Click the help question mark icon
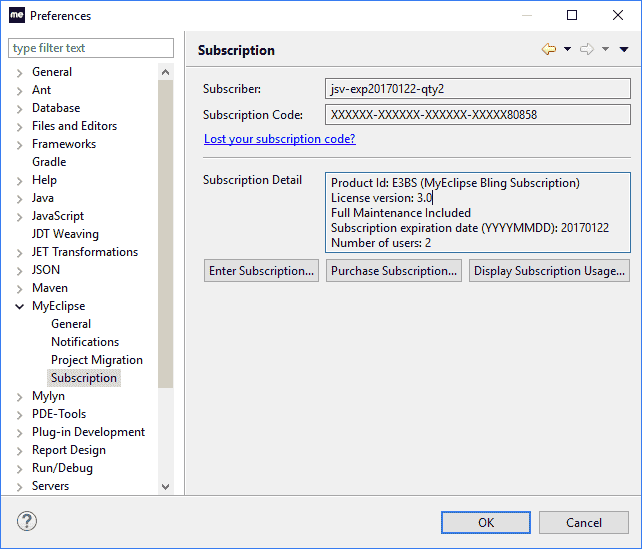 [27, 521]
